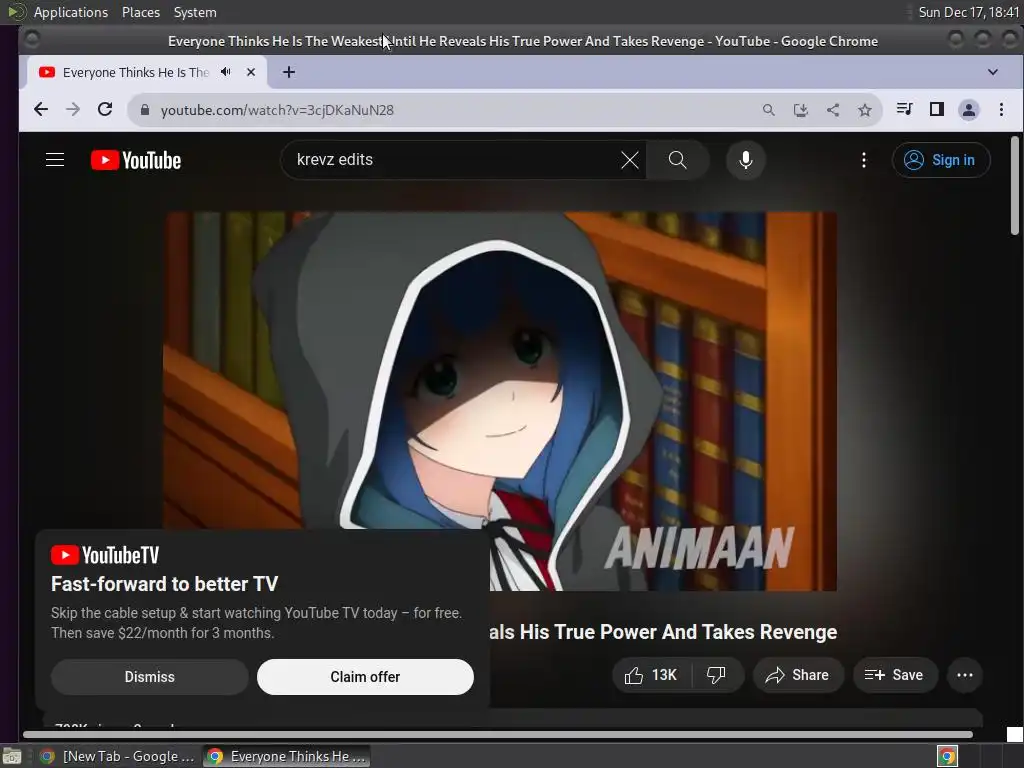The image size is (1024, 768).
Task: Click the YouTubeTV logo in the offer
Action: tap(105, 555)
